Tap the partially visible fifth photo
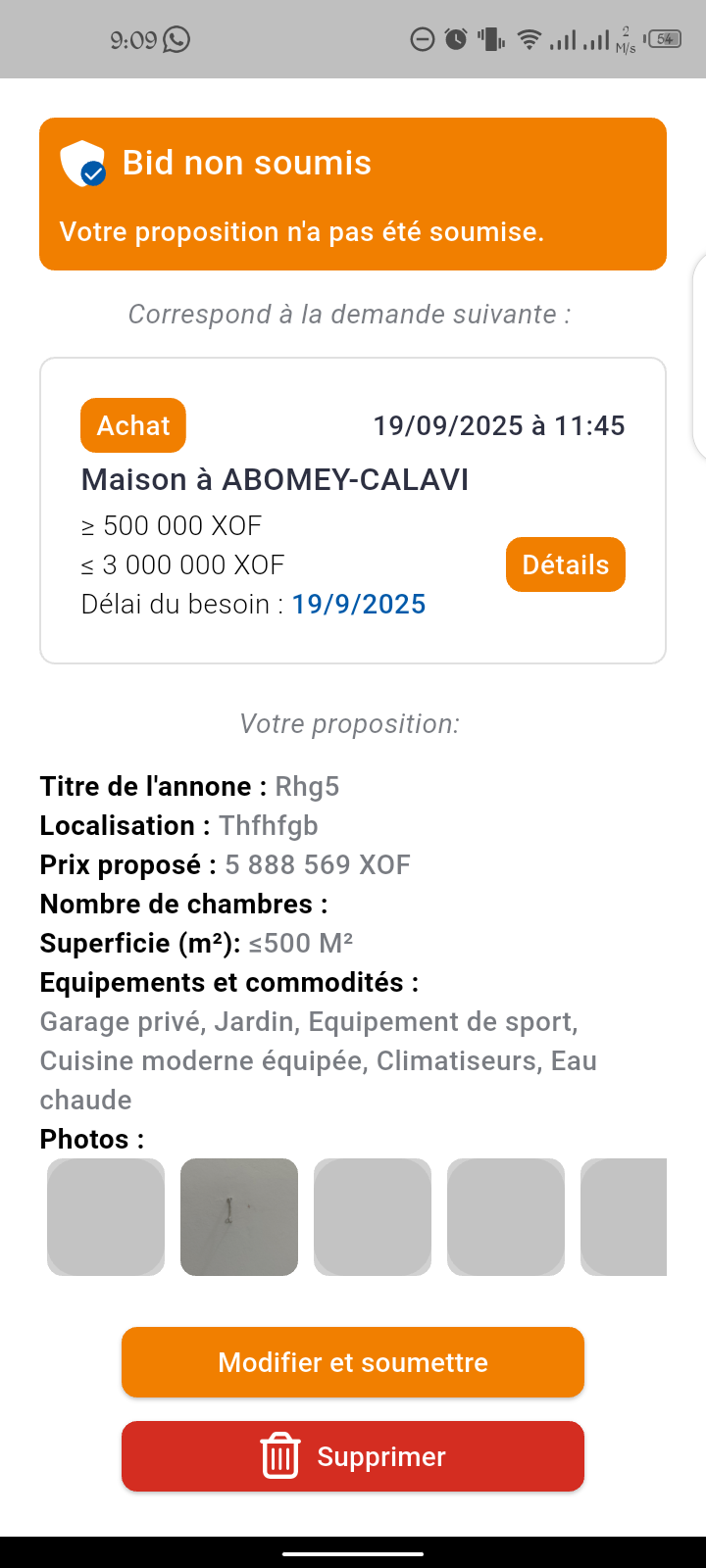This screenshot has width=706, height=1568. [626, 1217]
